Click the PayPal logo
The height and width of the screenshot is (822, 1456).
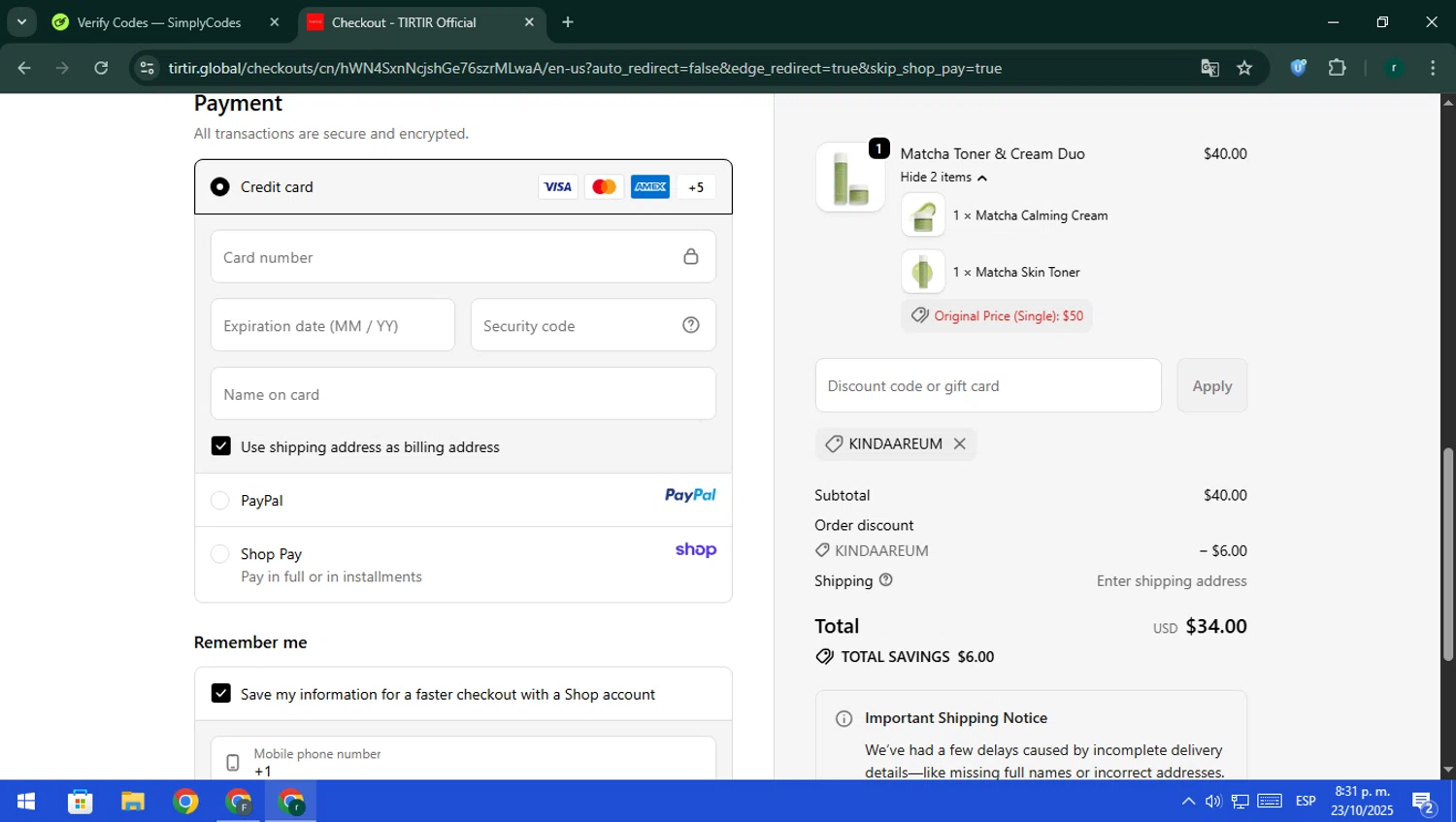click(690, 495)
